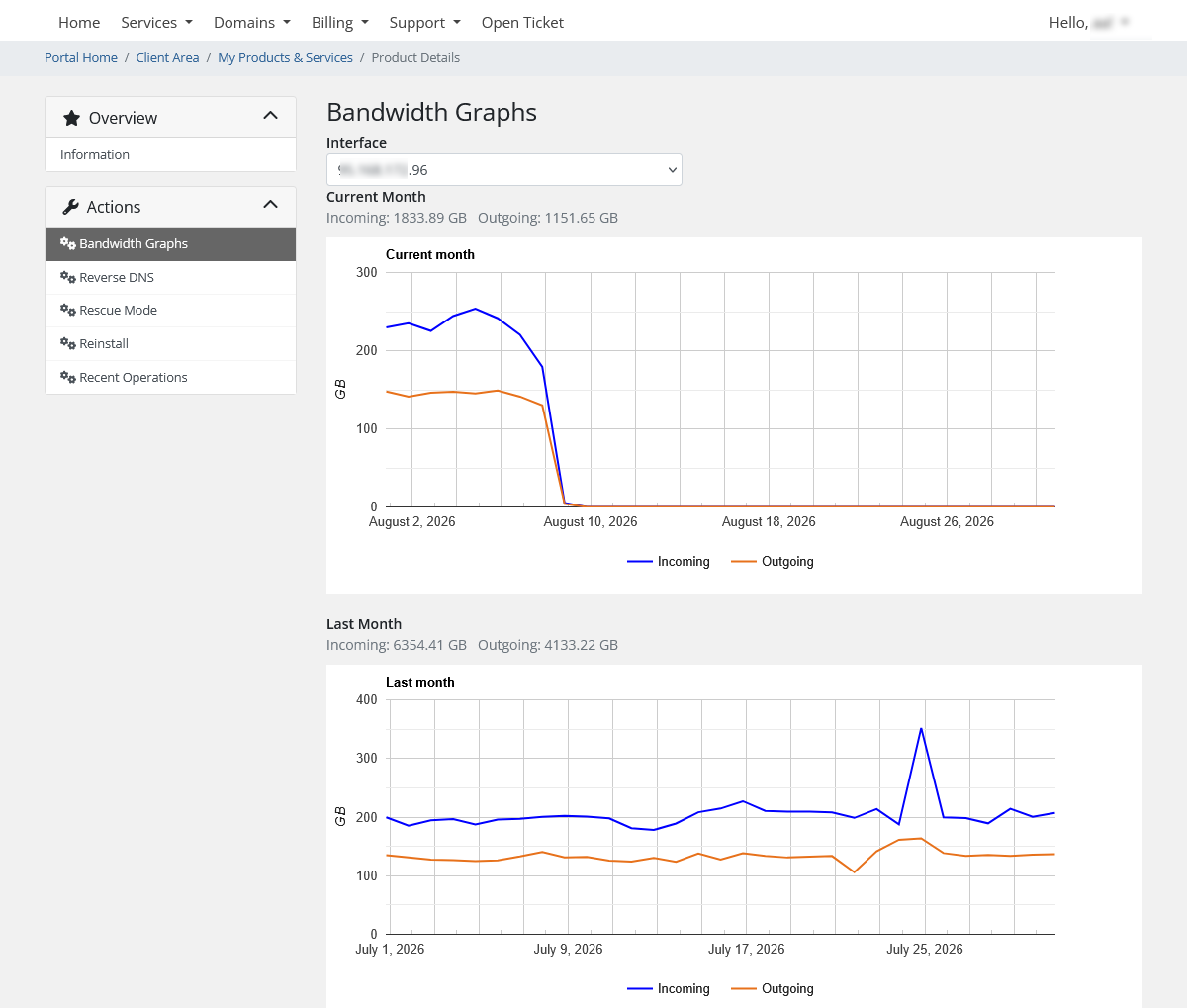Click the August 10, 2026 axis label

[591, 521]
